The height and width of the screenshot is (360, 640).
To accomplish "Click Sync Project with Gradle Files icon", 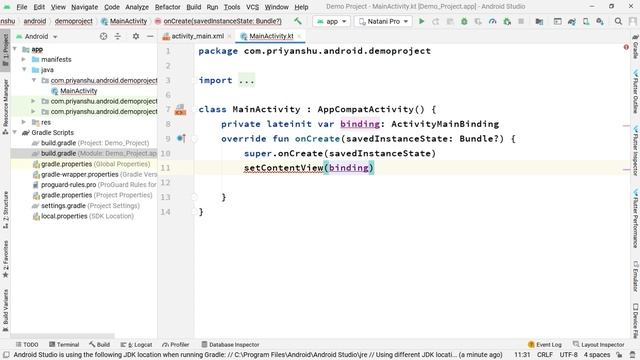I will 571,21.
